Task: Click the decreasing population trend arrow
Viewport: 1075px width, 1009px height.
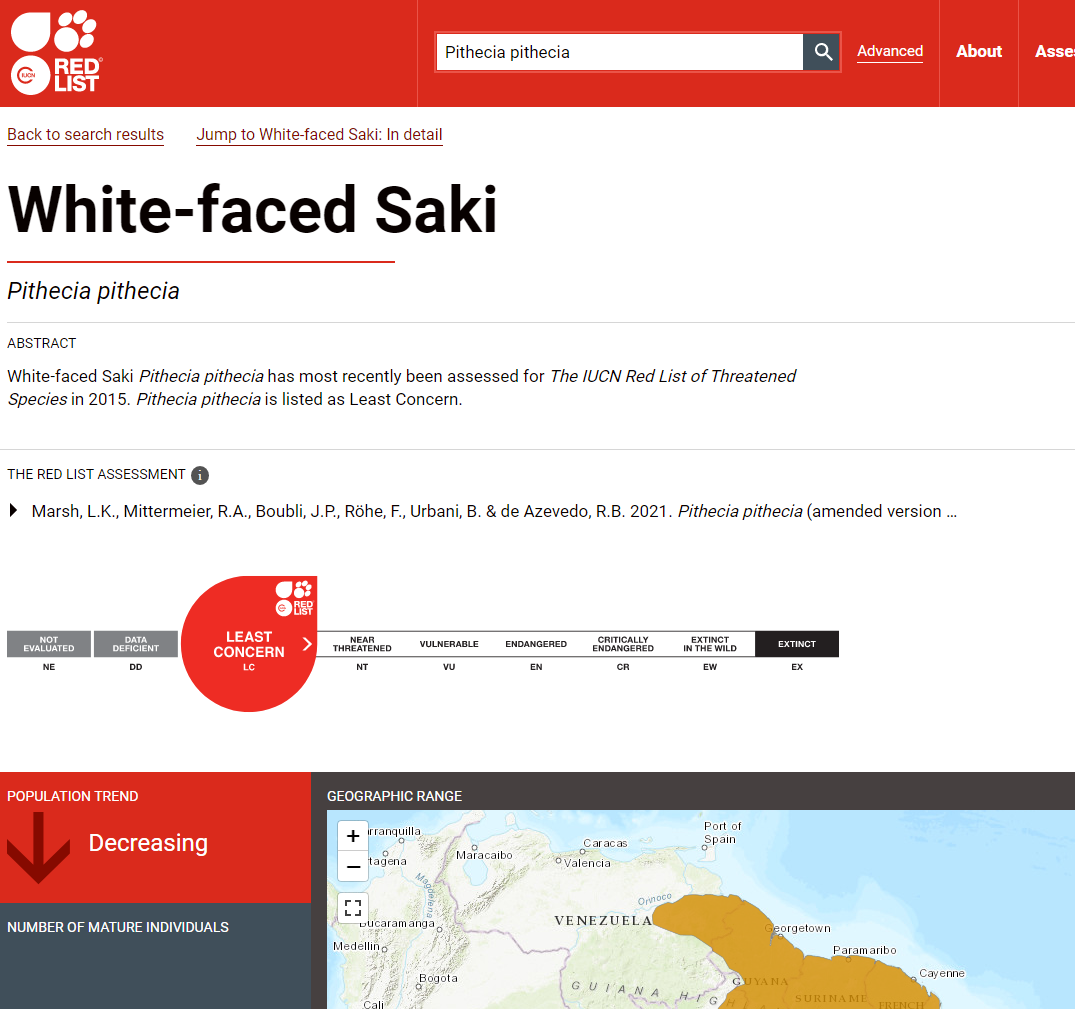Action: click(38, 847)
